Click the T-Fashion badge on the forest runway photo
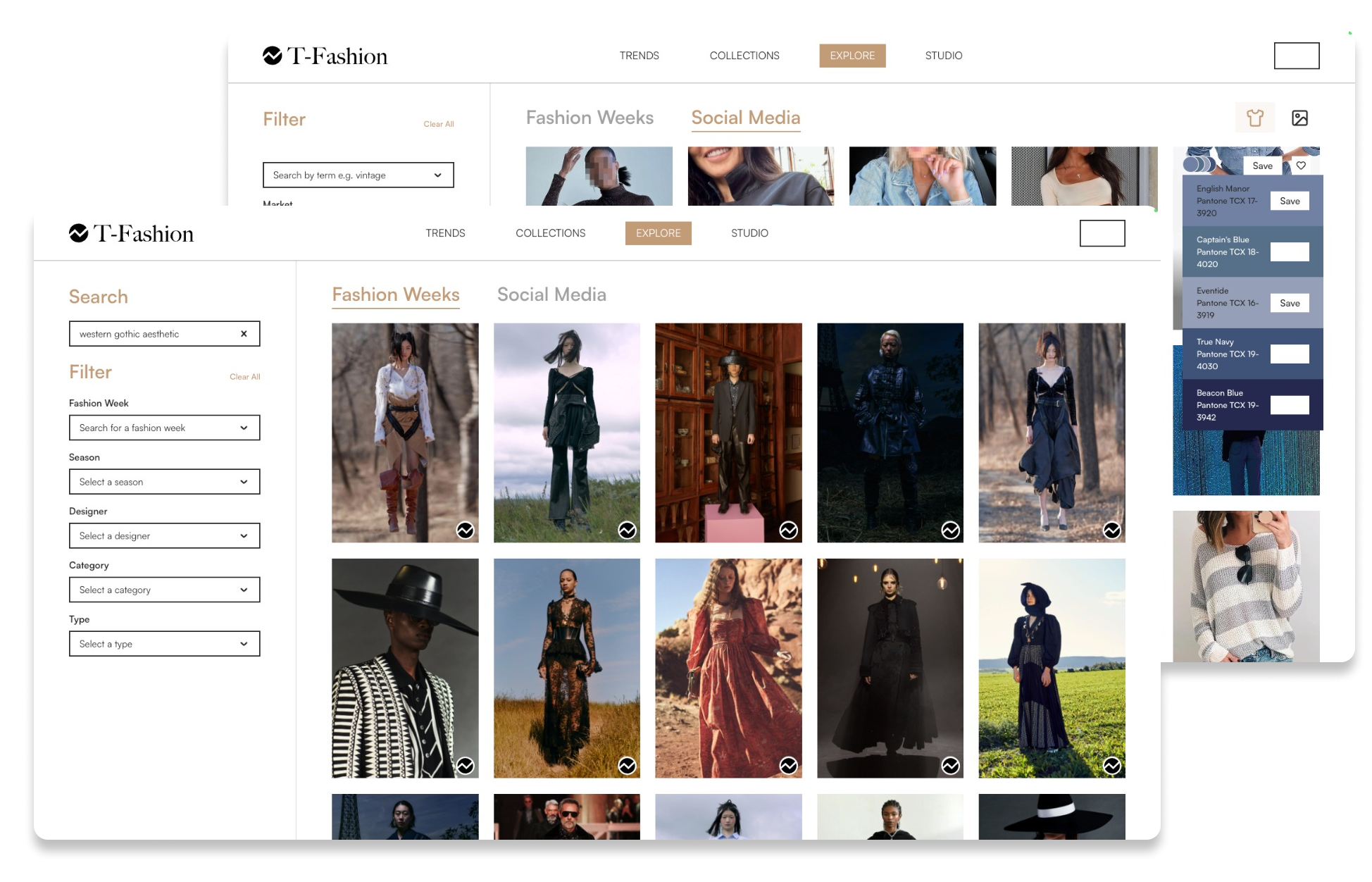 (466, 530)
